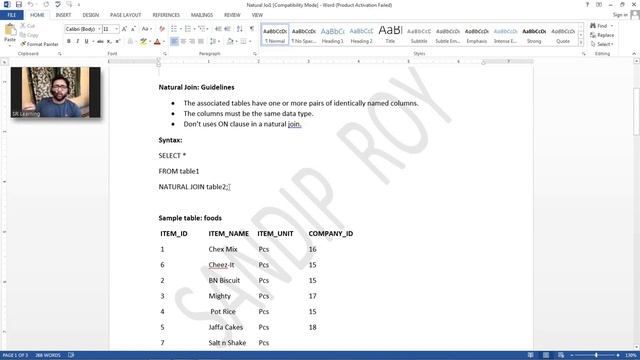640x360 pixels.
Task: Apply the Heading 1 style
Action: [333, 35]
